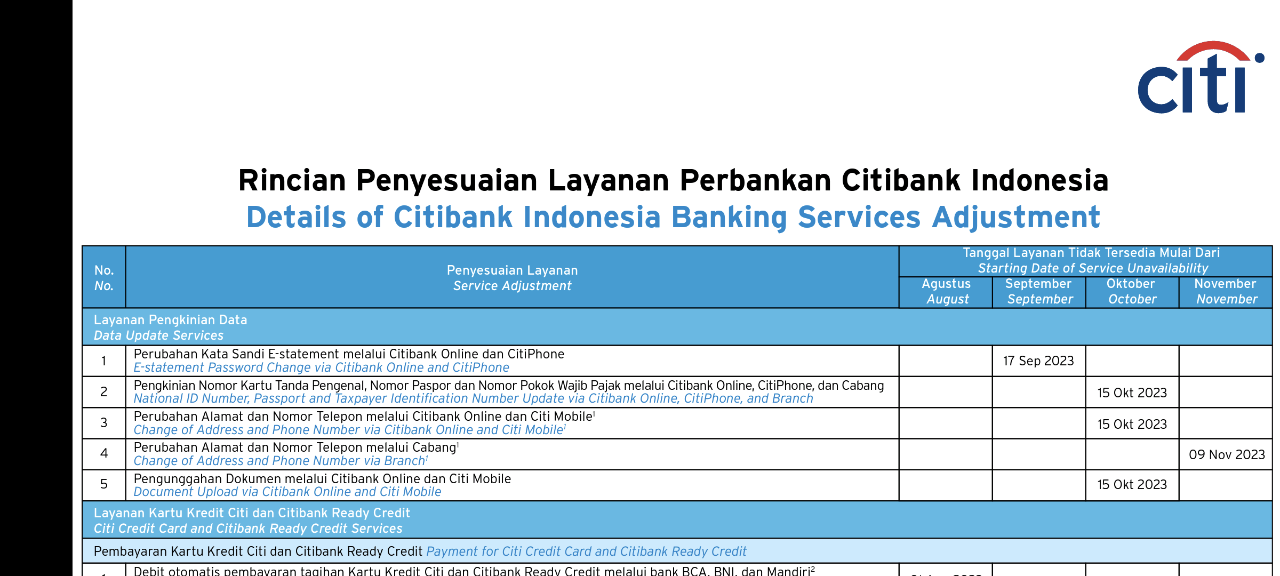Select the title 'Rincian Penyesuaian Layanan Perbankan Citibank Indonesia'
Image resolution: width=1280 pixels, height=576 pixels.
coord(673,181)
